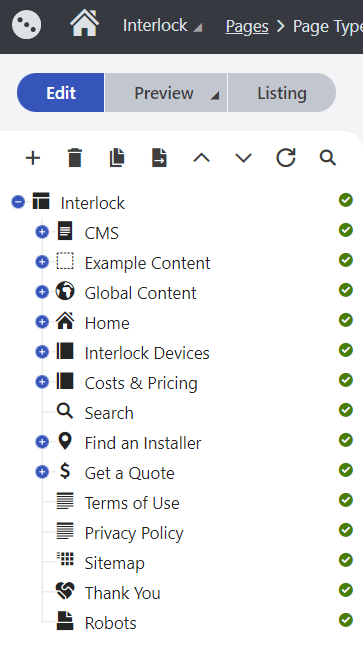
Task: Click the Terms of Use text-lines icon
Action: point(65,501)
